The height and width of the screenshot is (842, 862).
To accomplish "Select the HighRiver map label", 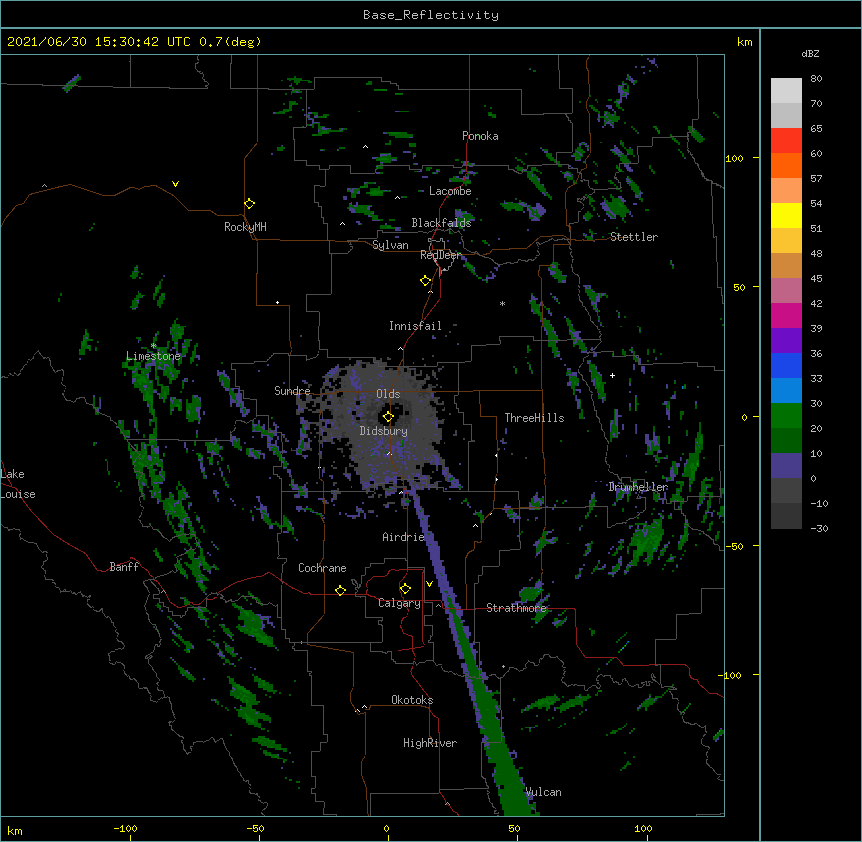I will tap(430, 743).
